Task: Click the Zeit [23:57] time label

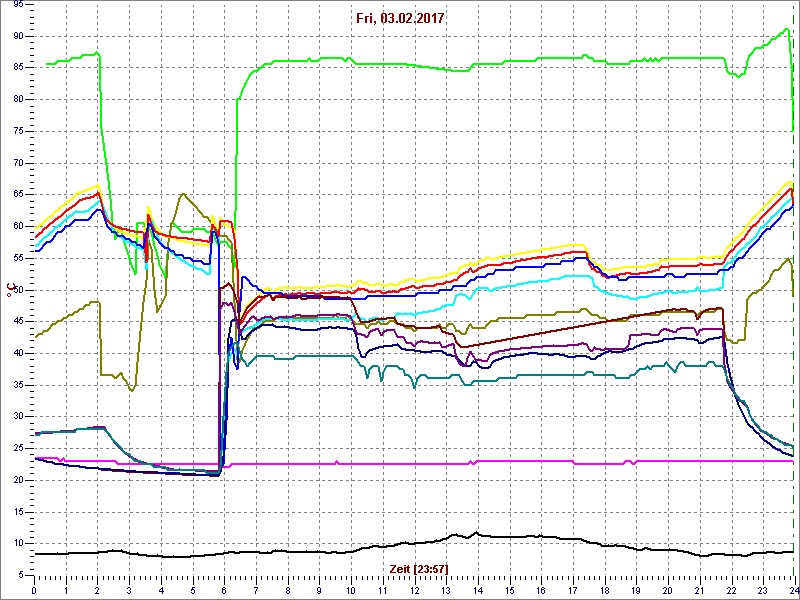Action: [x=419, y=568]
